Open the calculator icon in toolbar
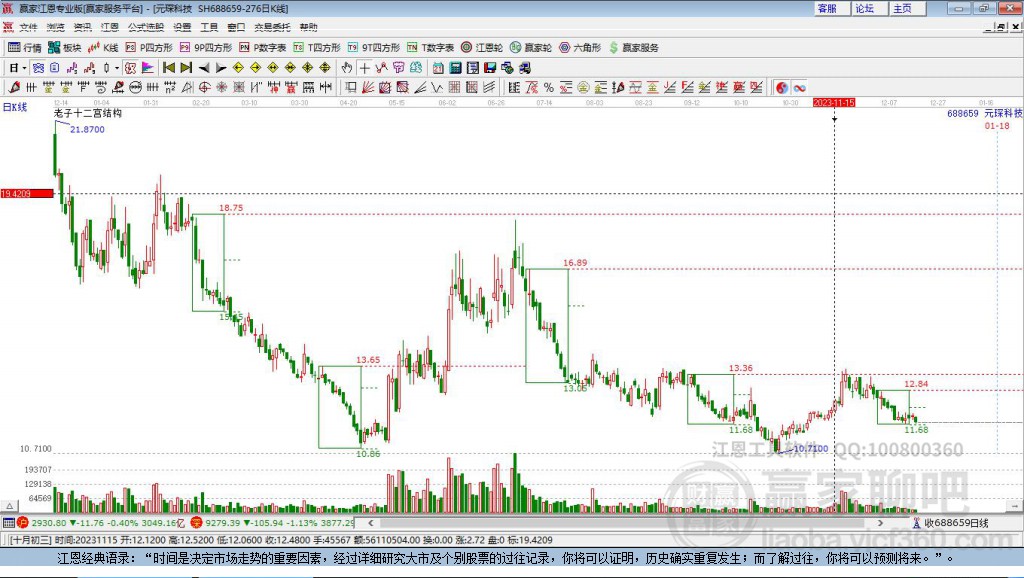The image size is (1024, 578). click(456, 68)
